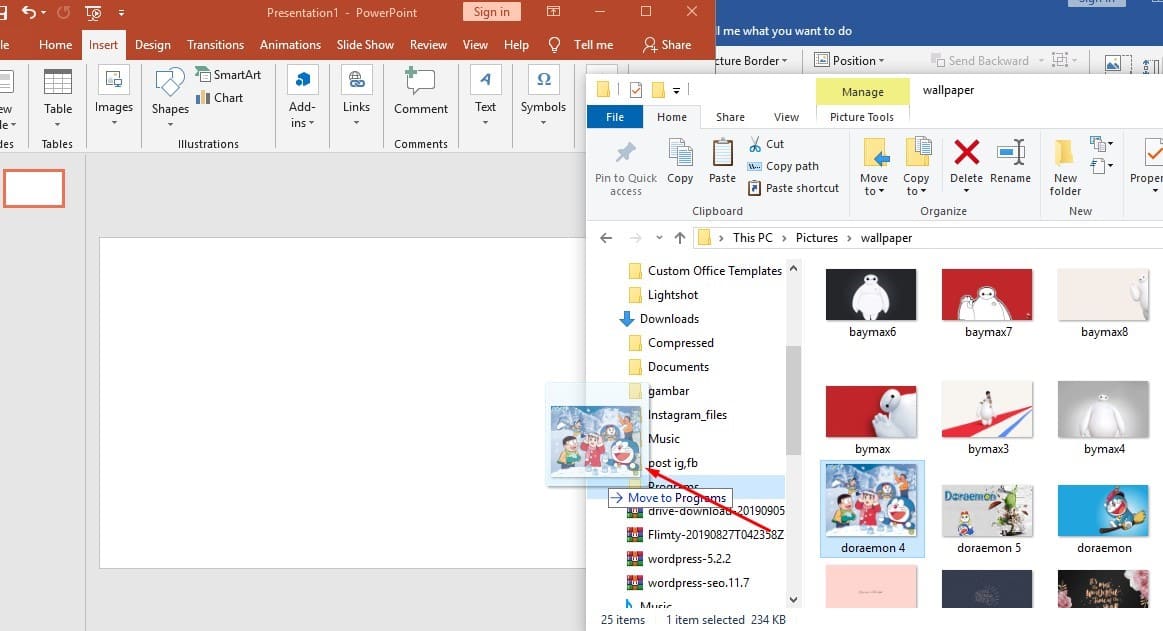Insert SmartArt graphic
Screen dimensions: 1163x631
click(x=228, y=74)
